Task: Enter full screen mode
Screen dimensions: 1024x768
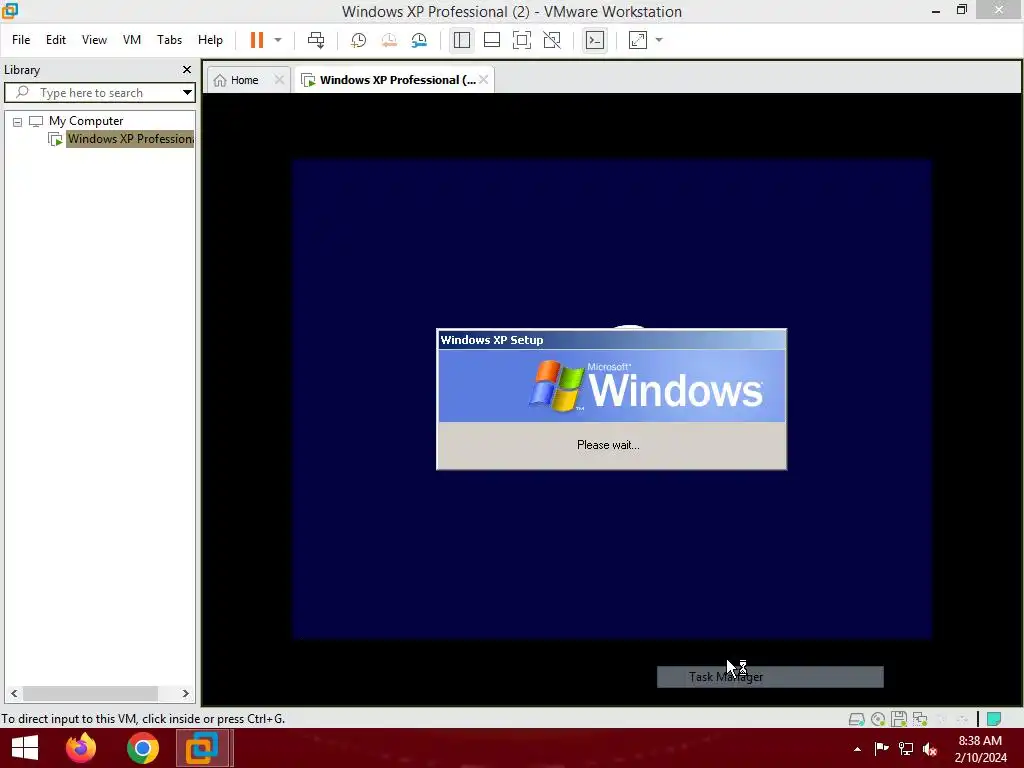Action: [522, 40]
